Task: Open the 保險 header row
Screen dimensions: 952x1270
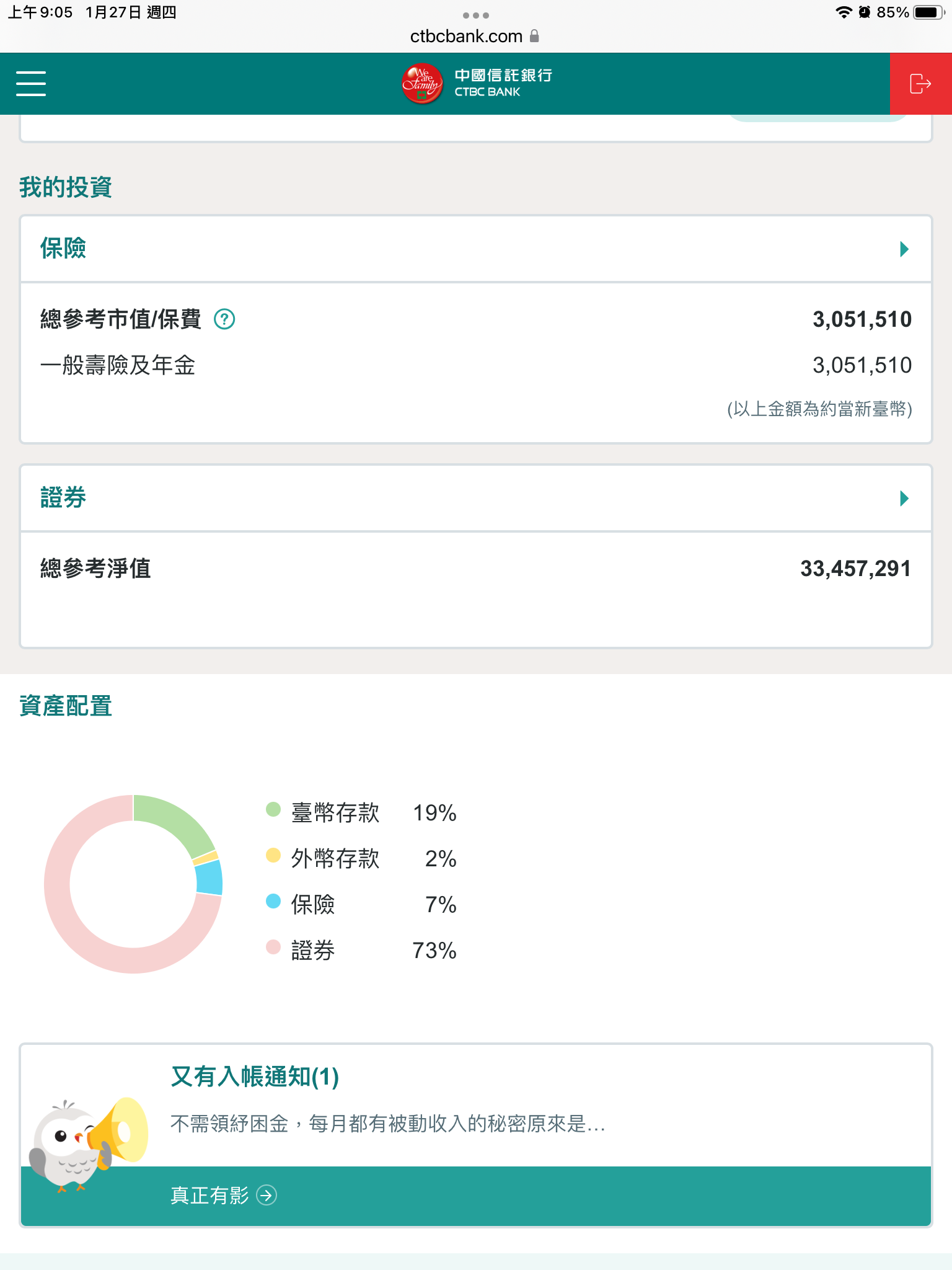Action: click(476, 249)
